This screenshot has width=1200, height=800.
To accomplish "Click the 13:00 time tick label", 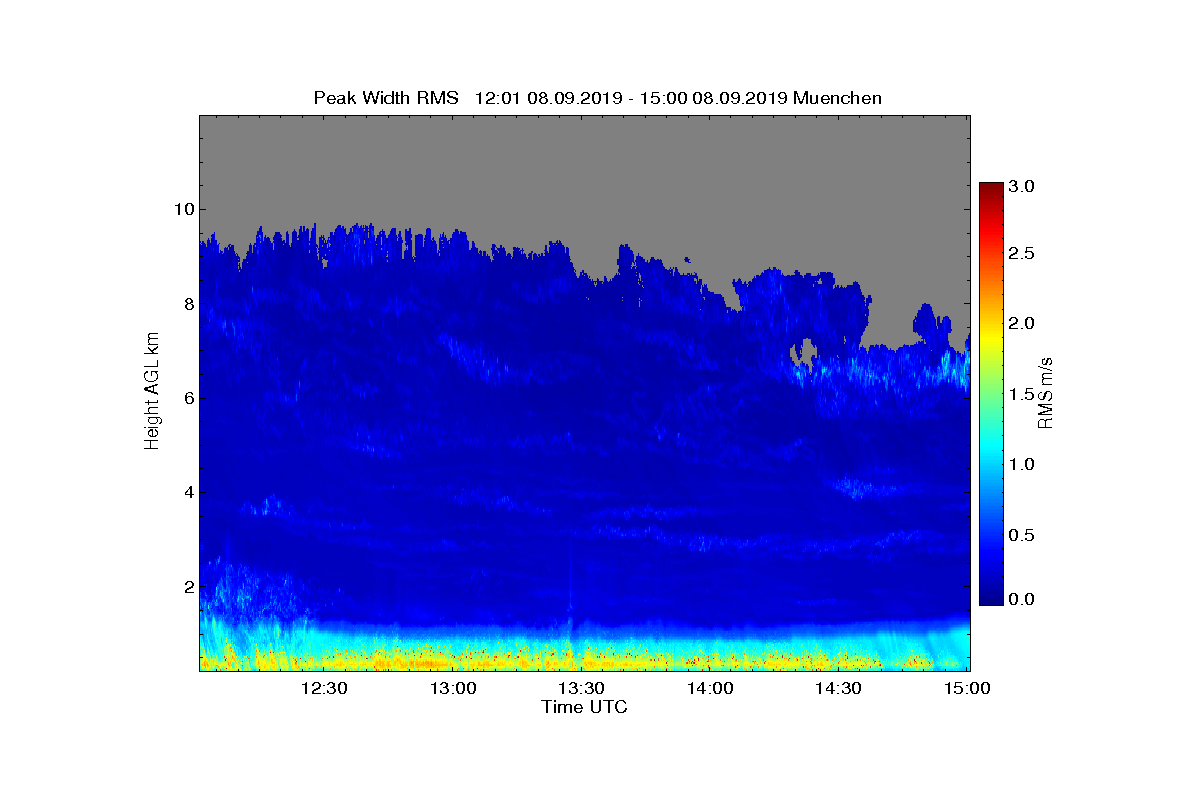I will (453, 688).
